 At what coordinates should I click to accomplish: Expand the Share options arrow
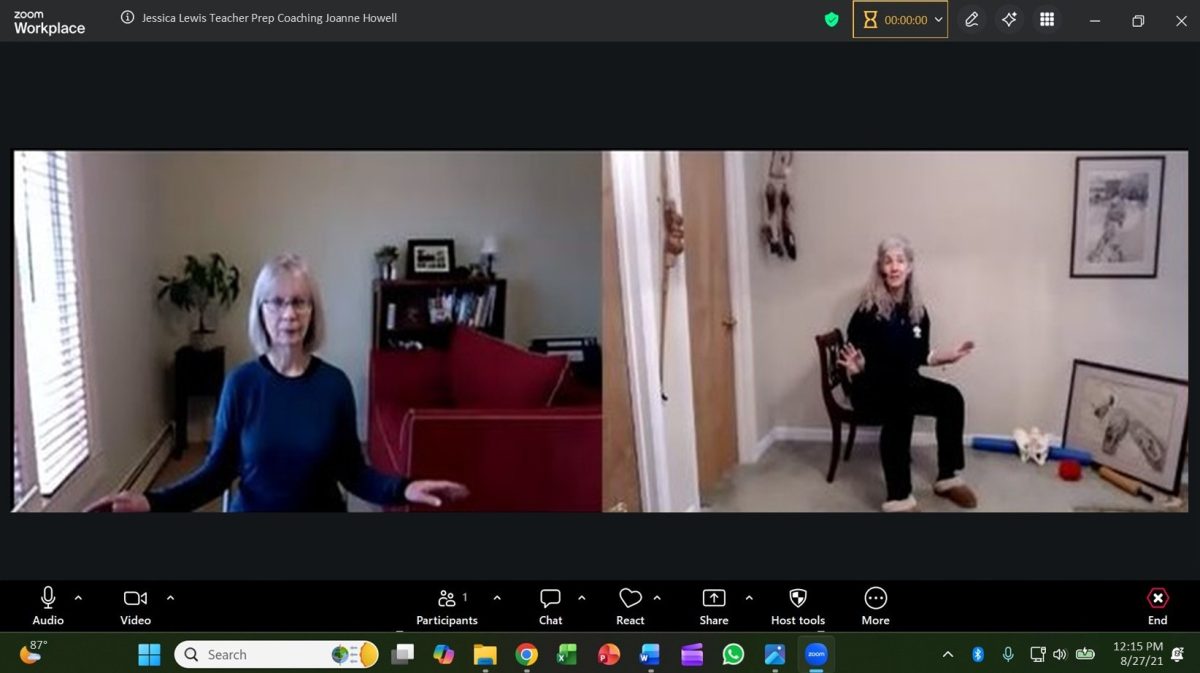(749, 598)
